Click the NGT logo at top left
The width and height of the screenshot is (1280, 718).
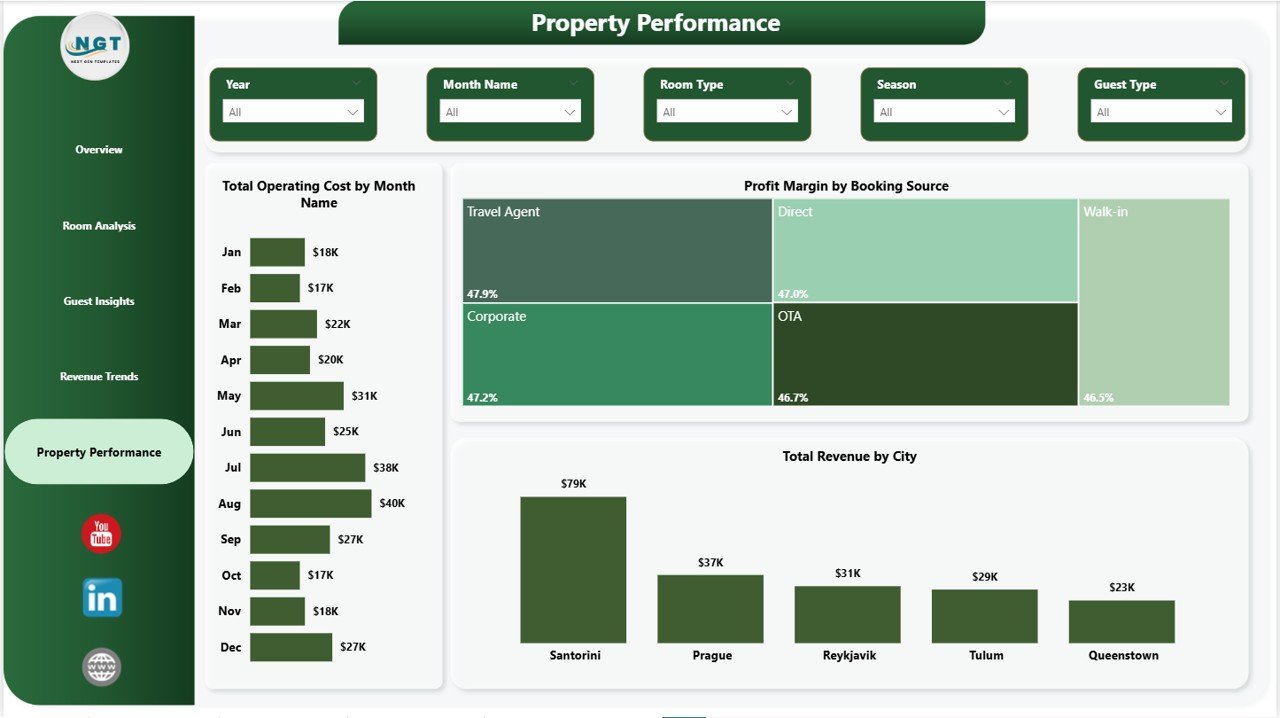95,46
